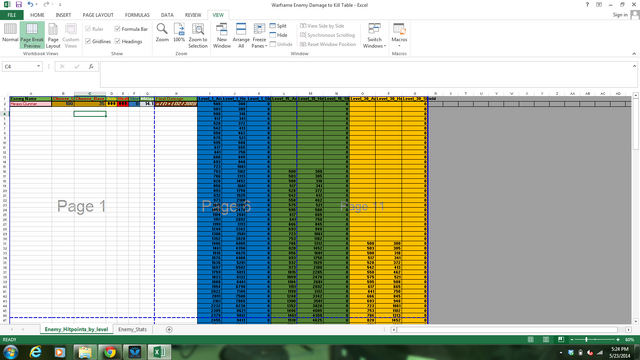Arrange All windows
640x360 pixels.
(241, 36)
